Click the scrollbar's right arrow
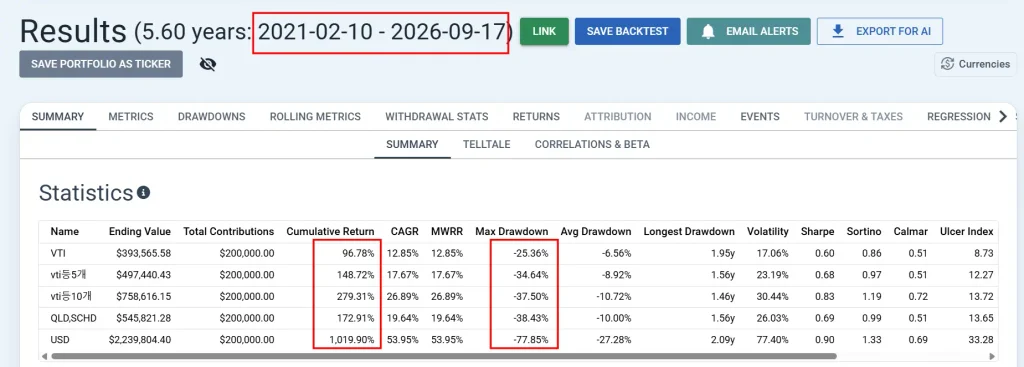The width and height of the screenshot is (1024, 367). pyautogui.click(x=993, y=357)
